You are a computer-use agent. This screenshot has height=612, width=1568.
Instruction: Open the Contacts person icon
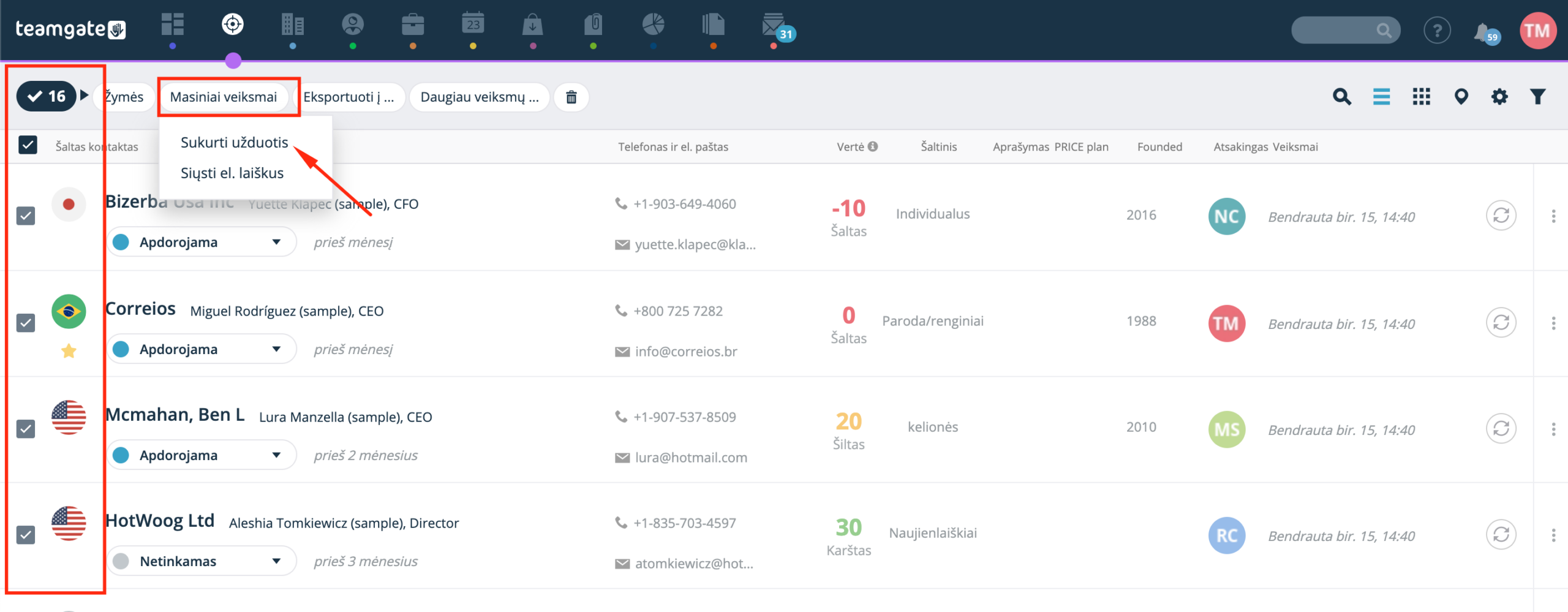(353, 25)
